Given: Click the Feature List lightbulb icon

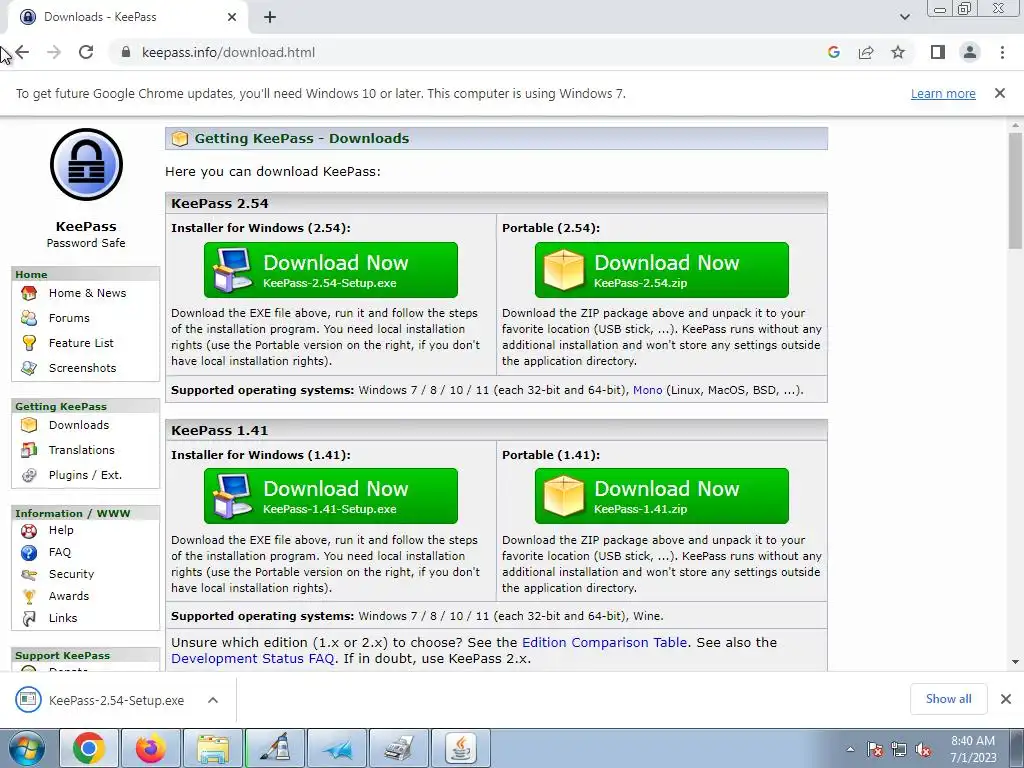Looking at the screenshot, I should pos(29,343).
